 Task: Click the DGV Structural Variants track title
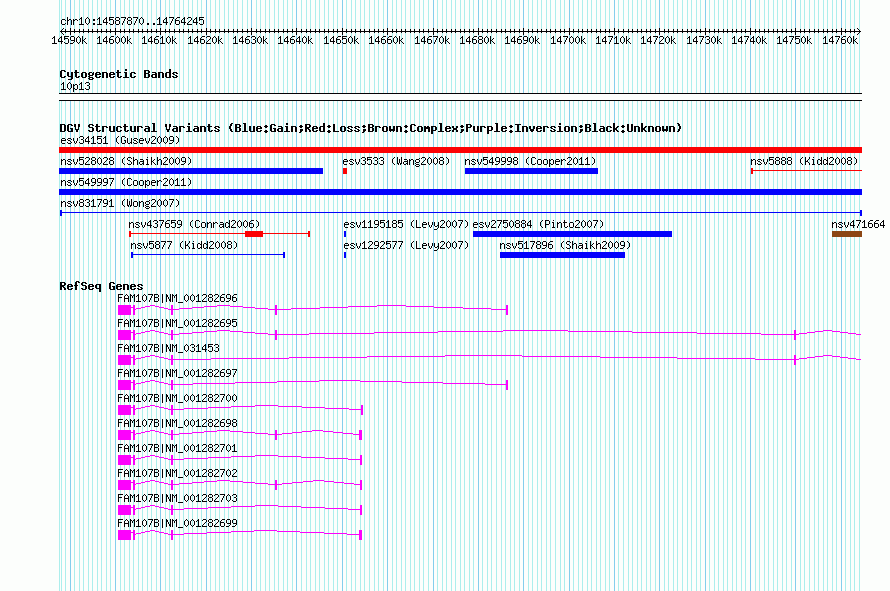(x=370, y=128)
